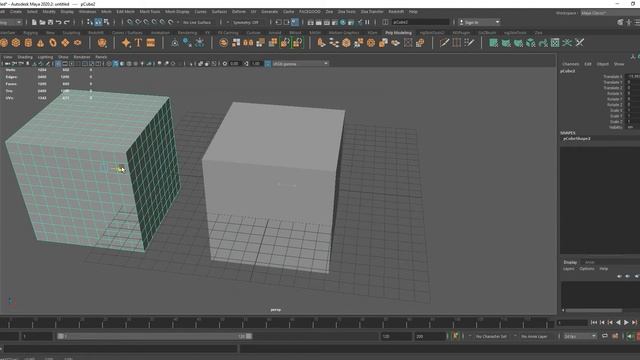Click the polygon sphere shelf icon
Image resolution: width=640 pixels, height=360 pixels.
click(x=4, y=42)
